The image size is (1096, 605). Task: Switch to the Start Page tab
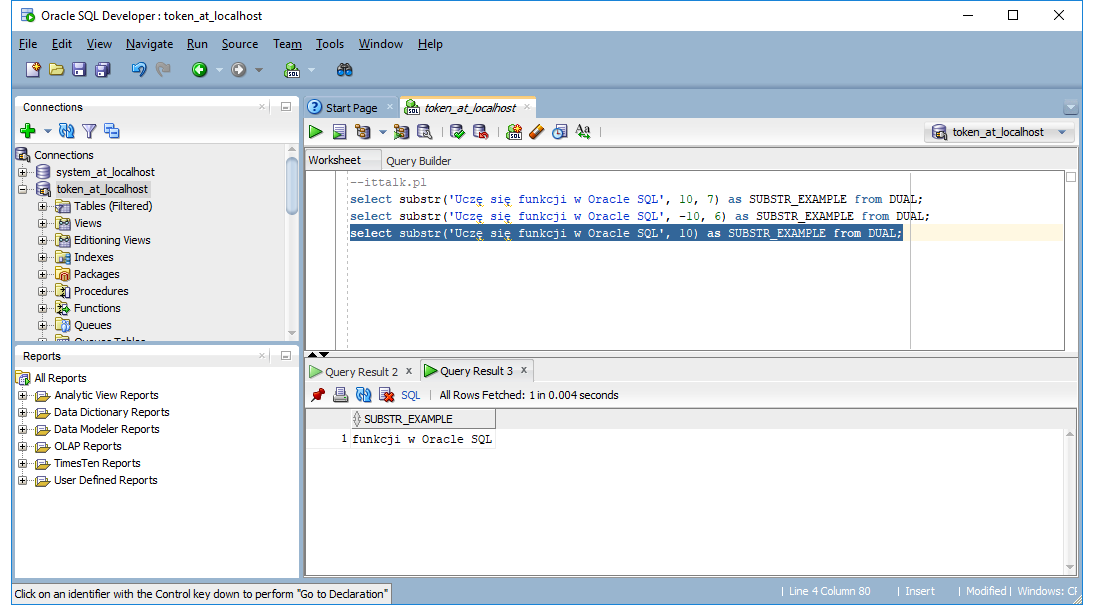pos(351,108)
